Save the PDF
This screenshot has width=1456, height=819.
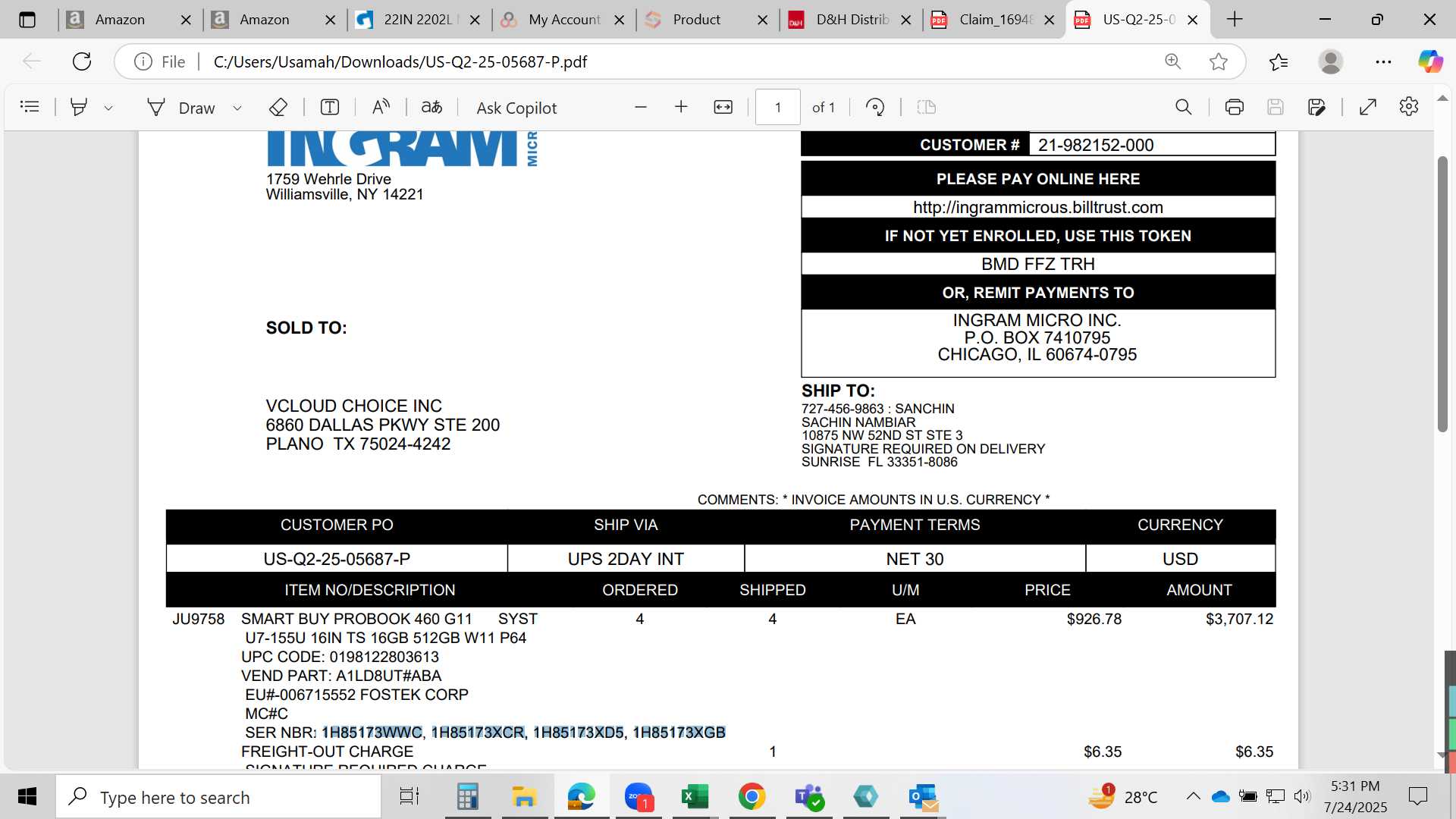[1276, 107]
